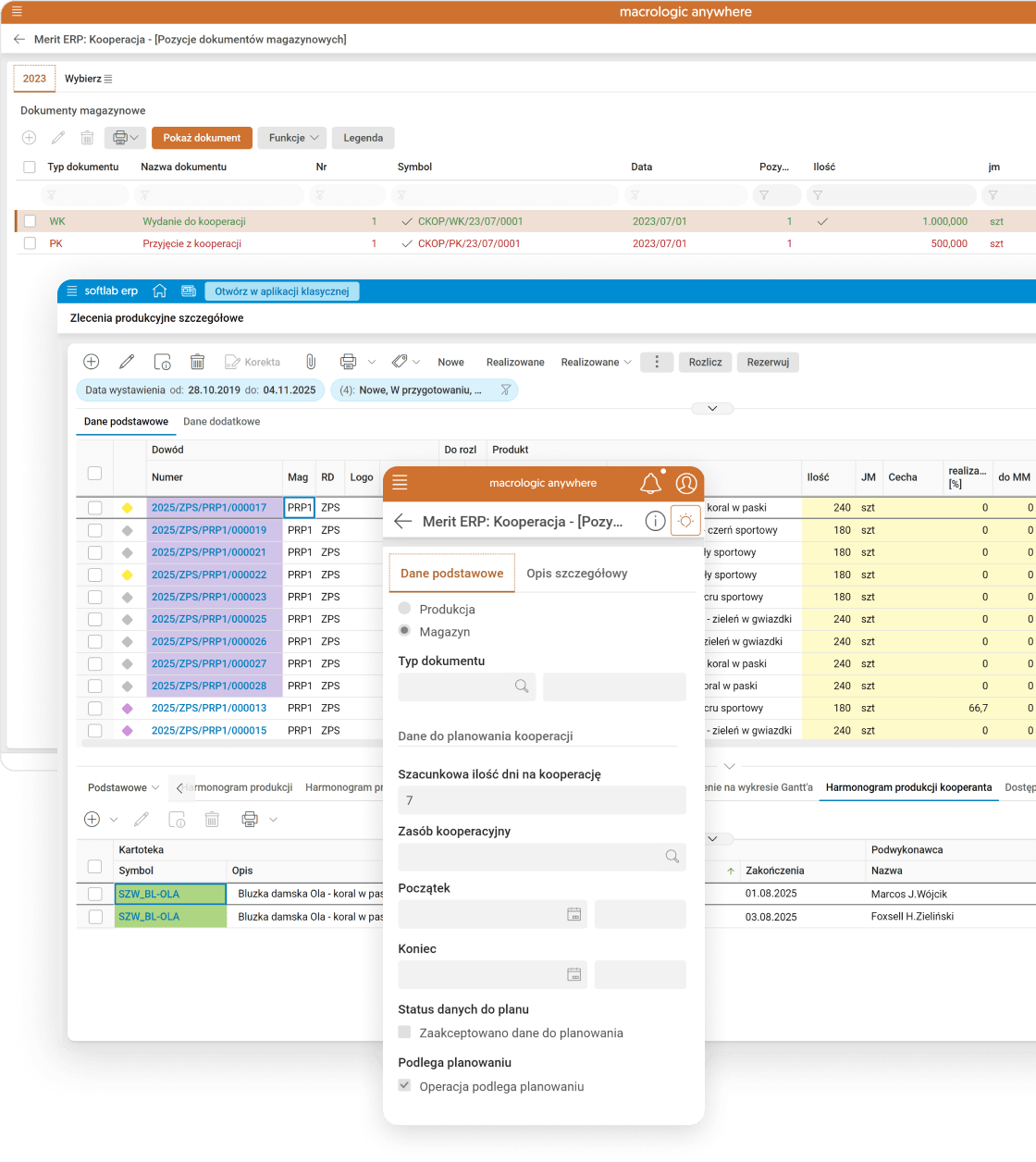Click the Pokaż dokument button

pos(202,138)
